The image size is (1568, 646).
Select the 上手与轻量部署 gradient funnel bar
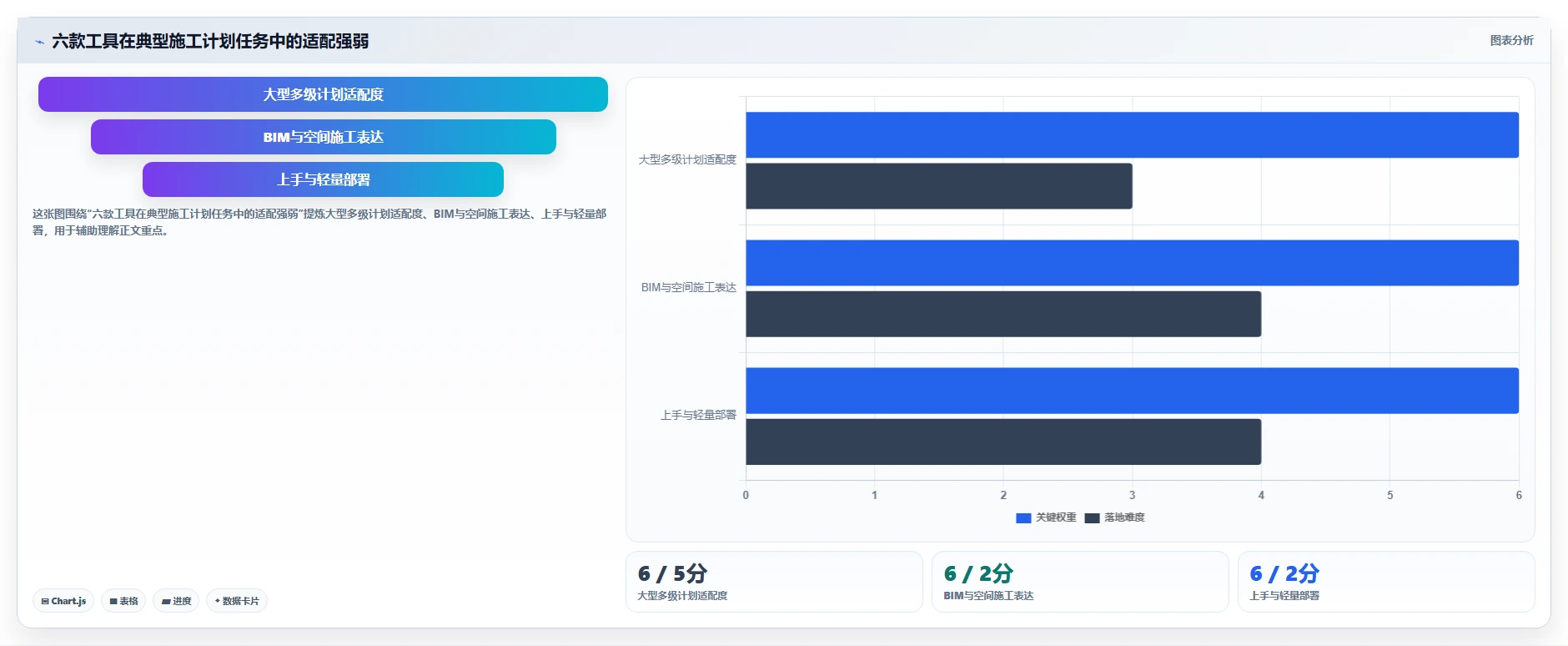coord(323,179)
